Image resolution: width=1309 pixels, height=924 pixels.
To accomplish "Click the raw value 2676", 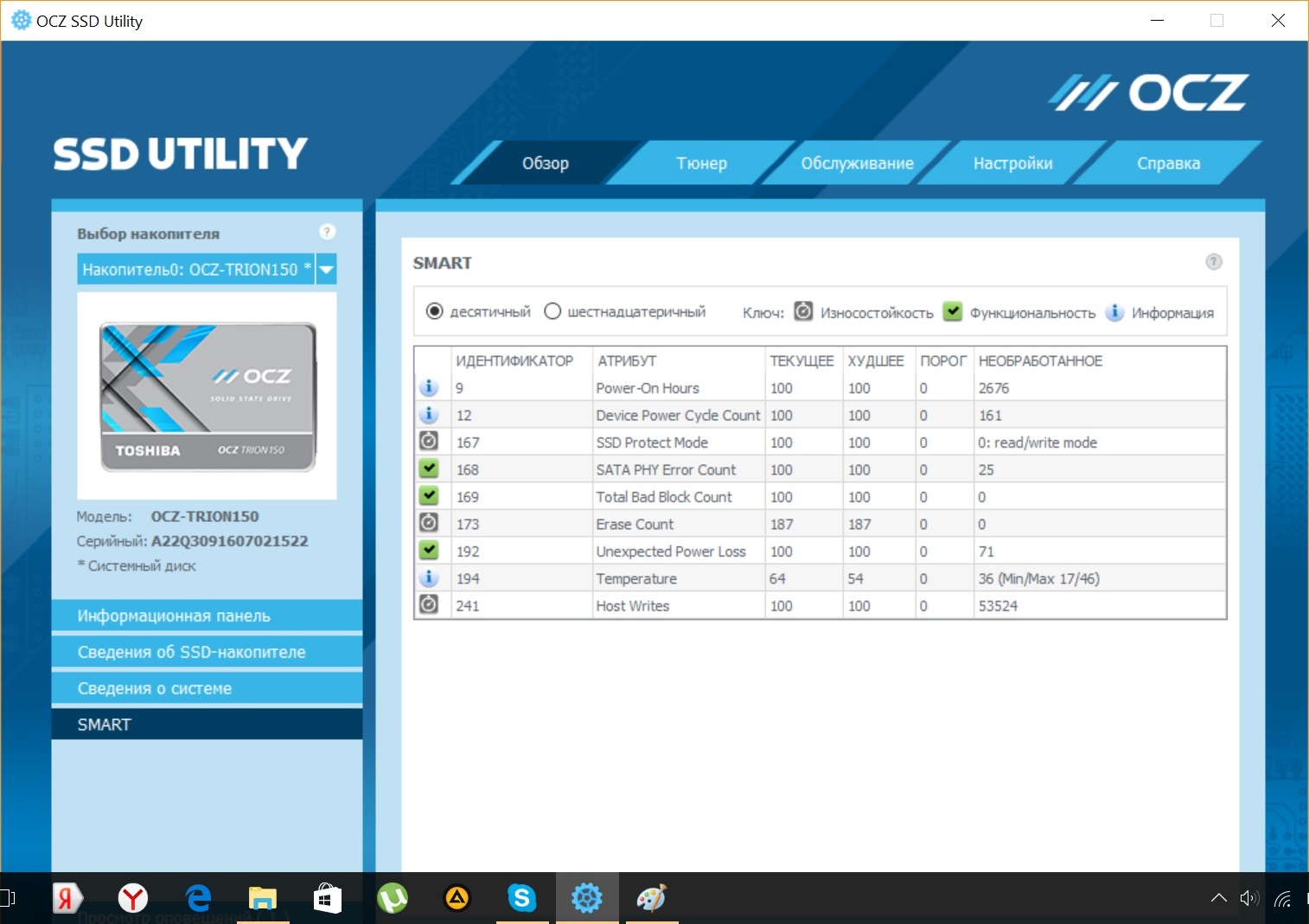I will [x=993, y=388].
